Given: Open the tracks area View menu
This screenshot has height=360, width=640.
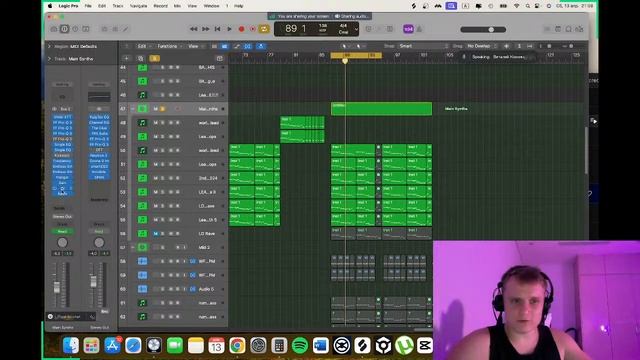Looking at the screenshot, I should pyautogui.click(x=195, y=46).
